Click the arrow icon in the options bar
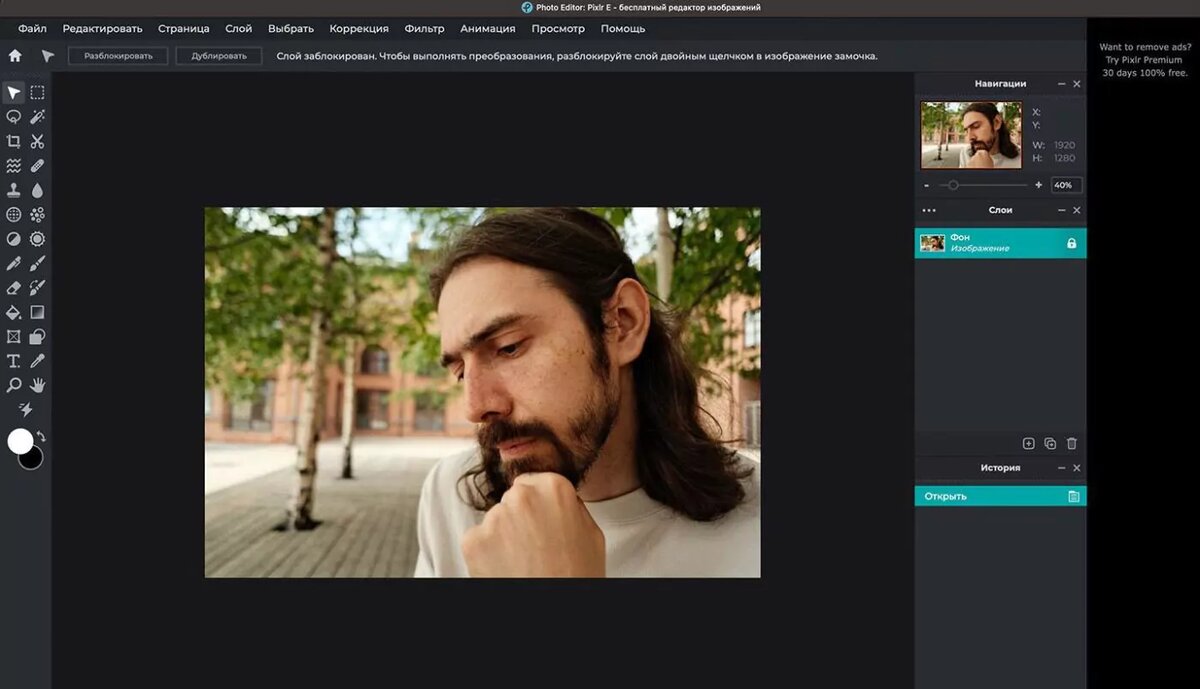This screenshot has width=1200, height=689. click(47, 56)
